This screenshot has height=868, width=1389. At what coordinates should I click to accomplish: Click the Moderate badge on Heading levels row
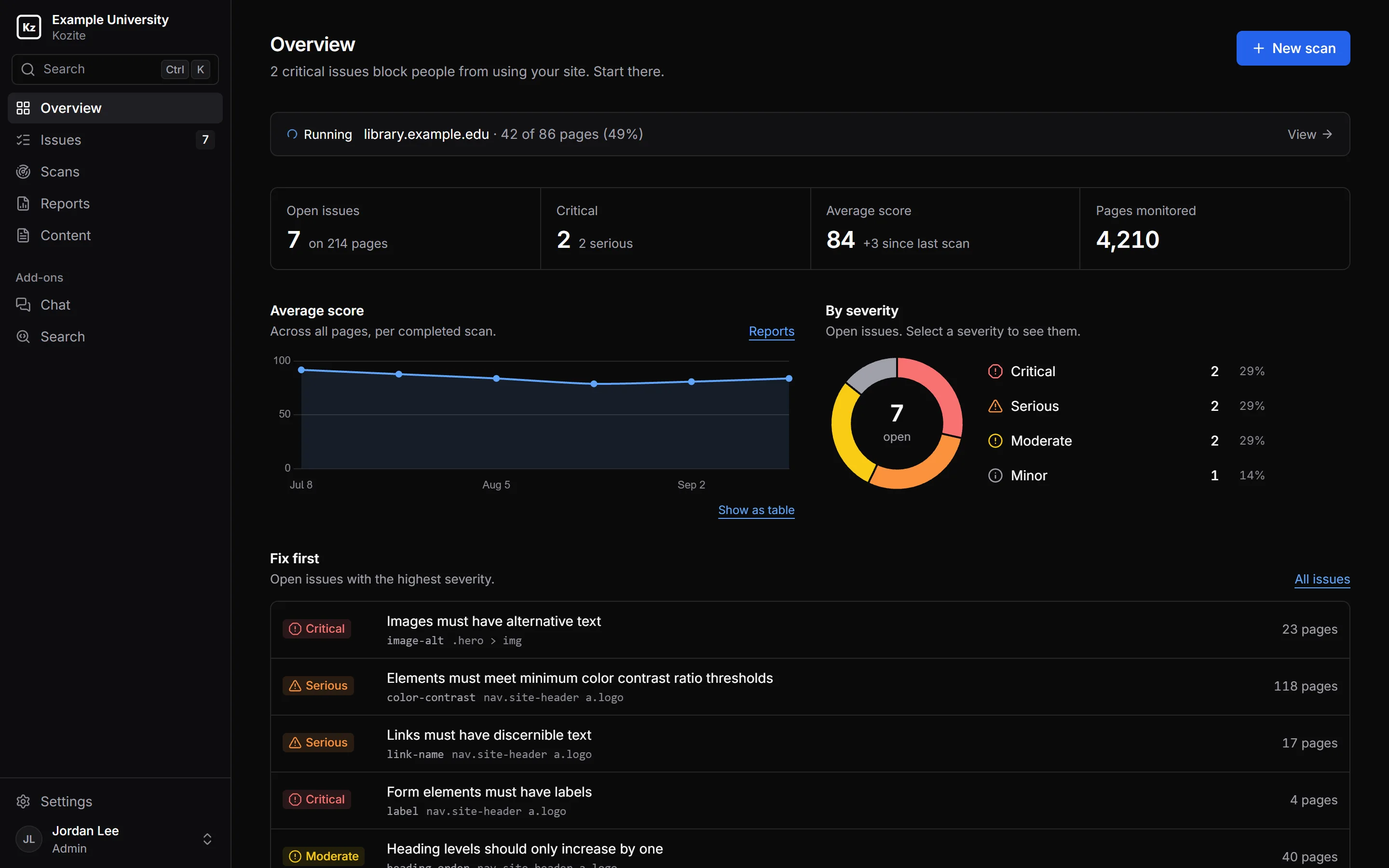coord(324,856)
